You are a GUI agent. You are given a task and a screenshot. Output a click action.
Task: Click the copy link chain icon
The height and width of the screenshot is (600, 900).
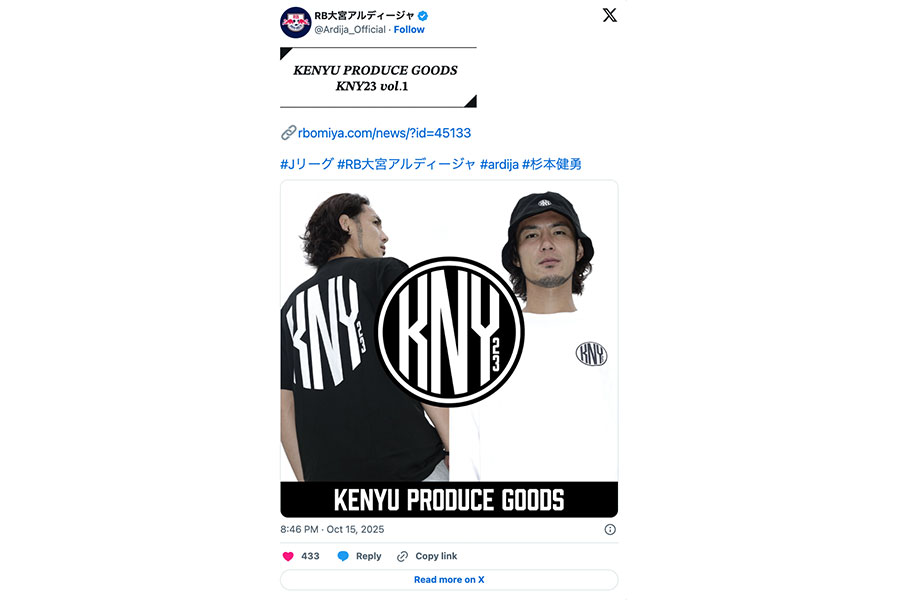coord(402,556)
